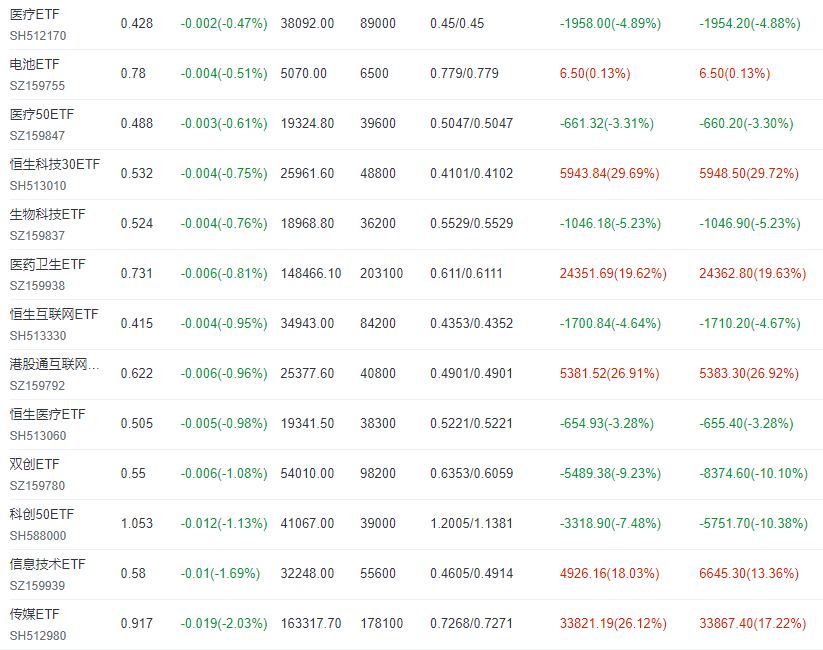Click holding quantity 36200
This screenshot has height=650, width=823.
point(378,224)
